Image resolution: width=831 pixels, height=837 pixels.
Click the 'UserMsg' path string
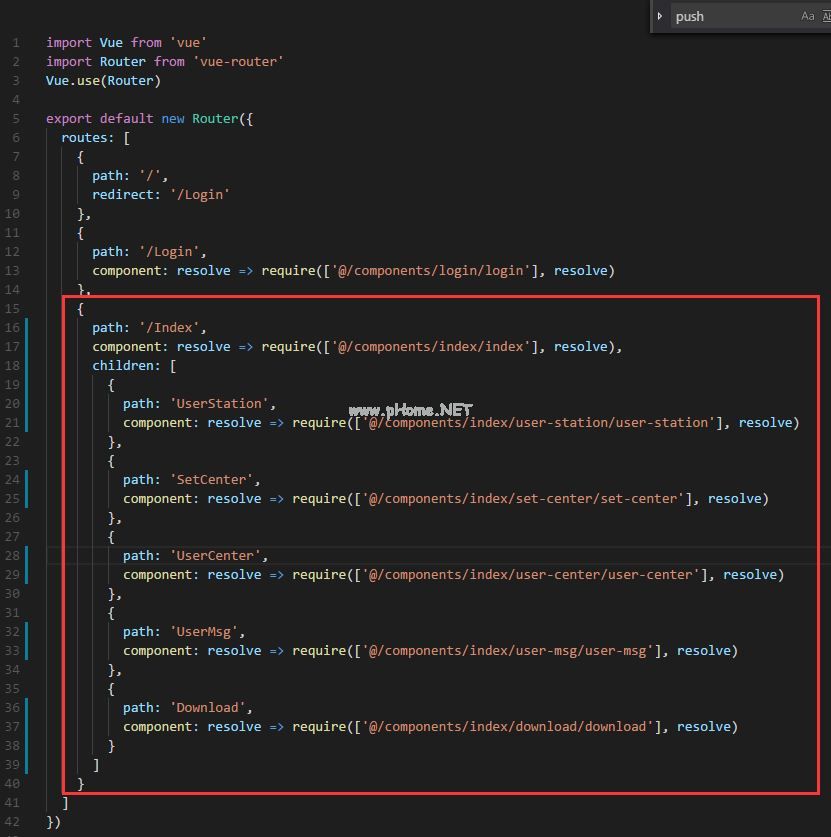click(203, 632)
